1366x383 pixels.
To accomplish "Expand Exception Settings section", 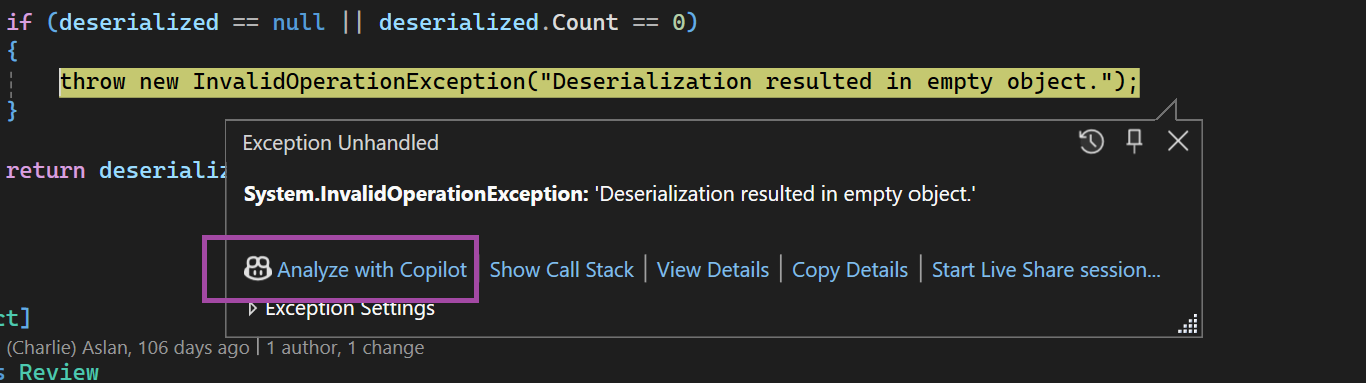I will [340, 308].
